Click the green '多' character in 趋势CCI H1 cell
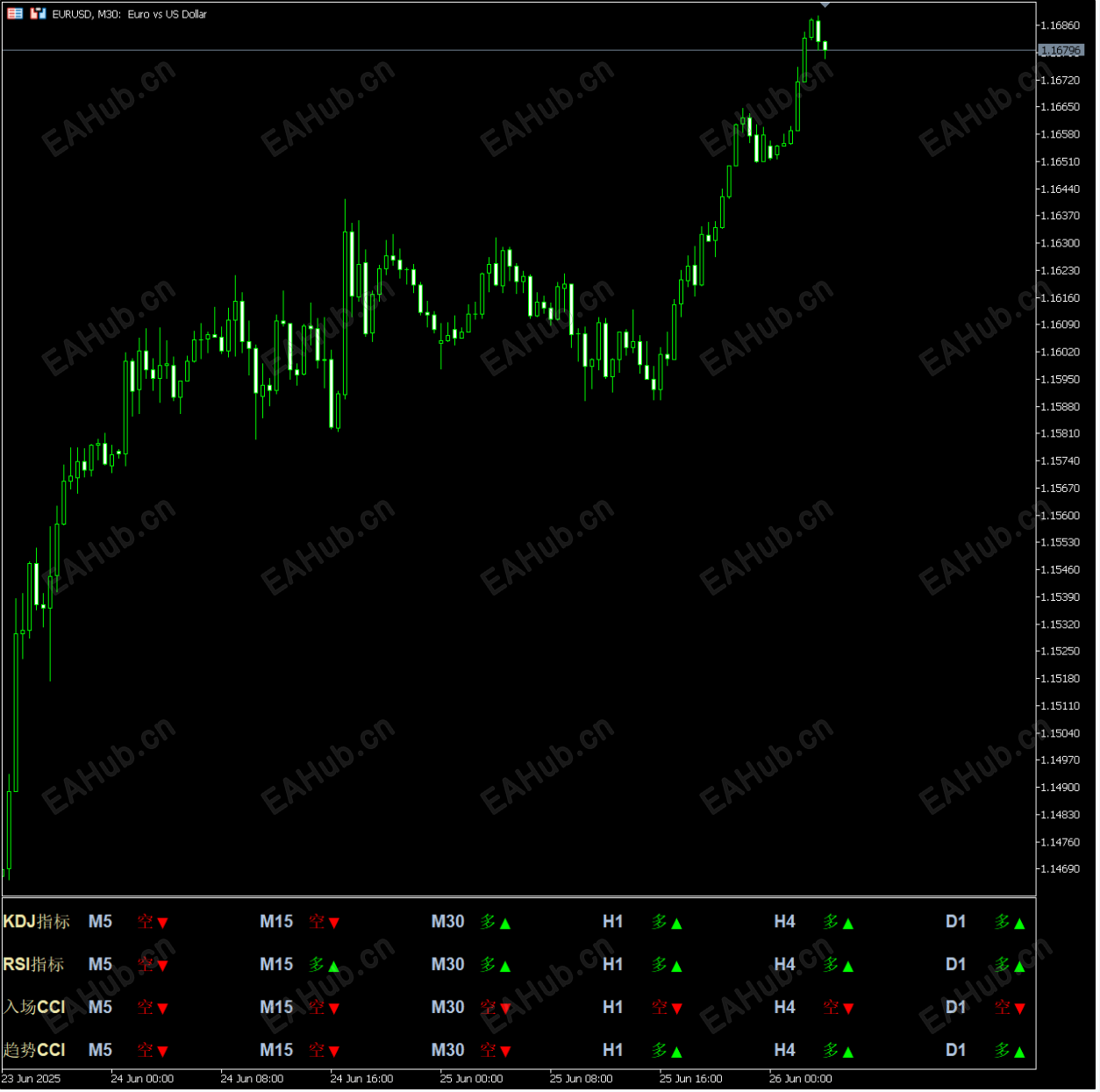Viewport: 1100px width, 1092px height. click(x=660, y=1050)
